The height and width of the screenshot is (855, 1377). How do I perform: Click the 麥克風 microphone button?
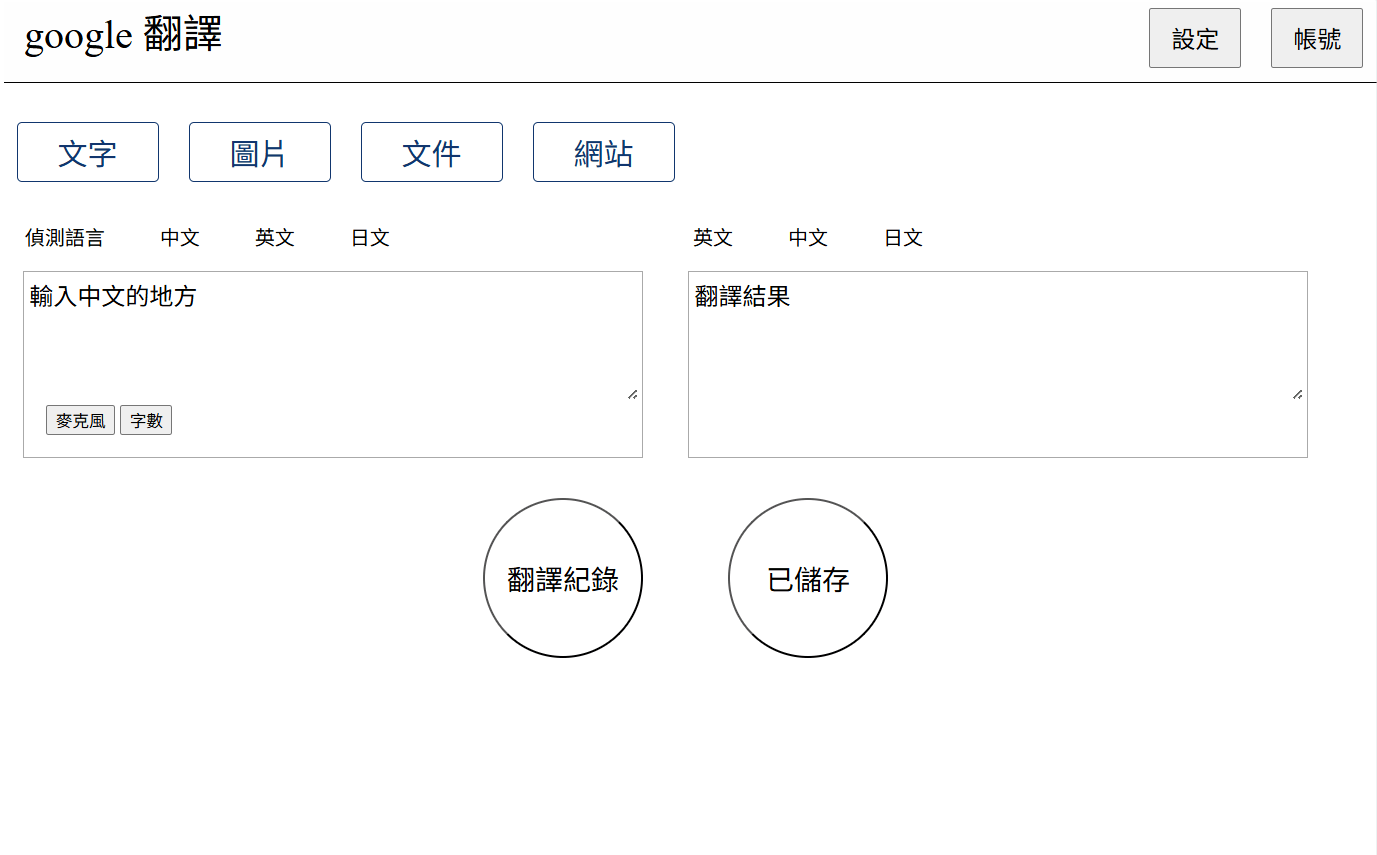pos(80,421)
